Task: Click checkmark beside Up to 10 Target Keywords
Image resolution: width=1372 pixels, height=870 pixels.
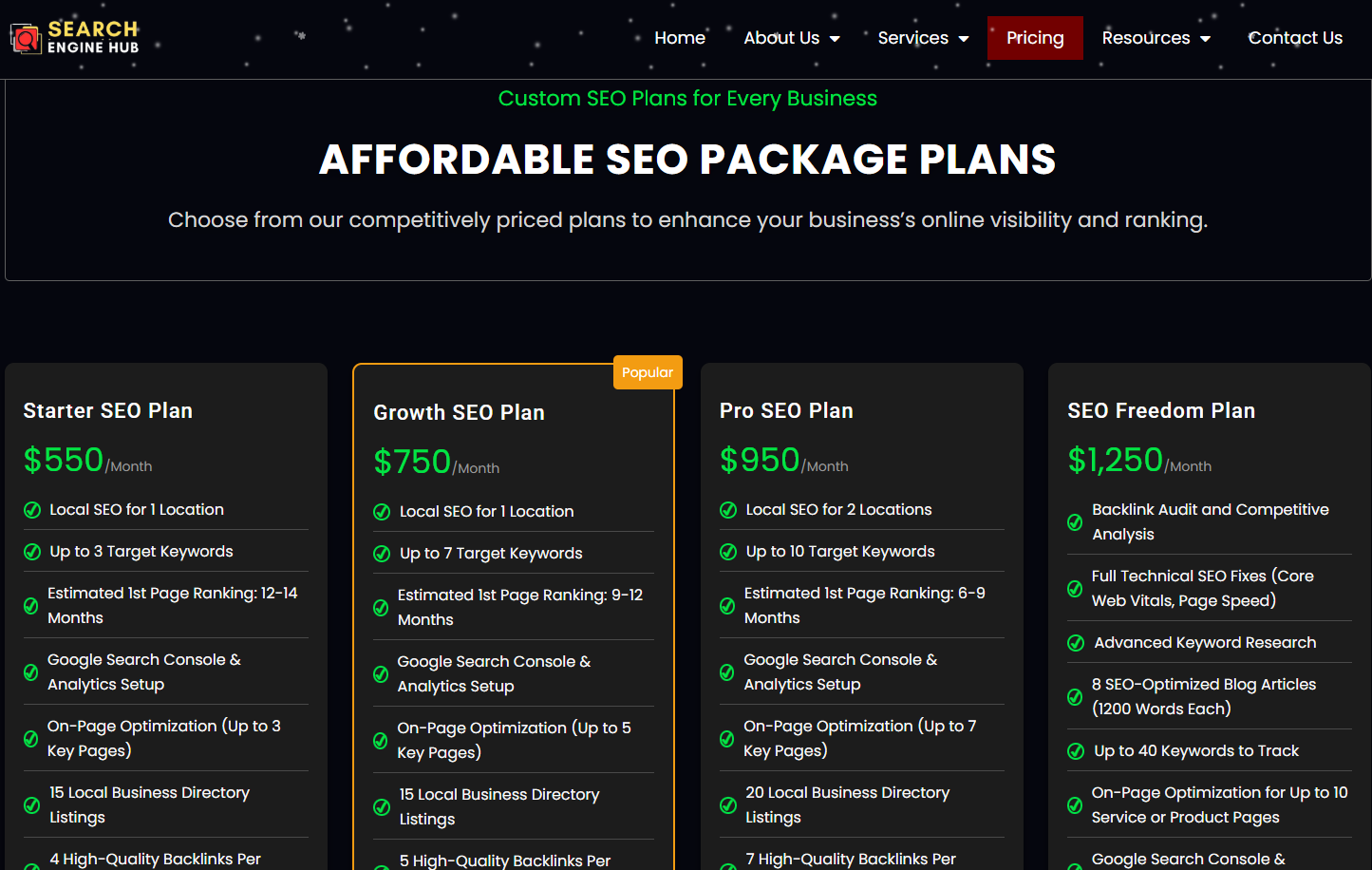Action: point(727,551)
